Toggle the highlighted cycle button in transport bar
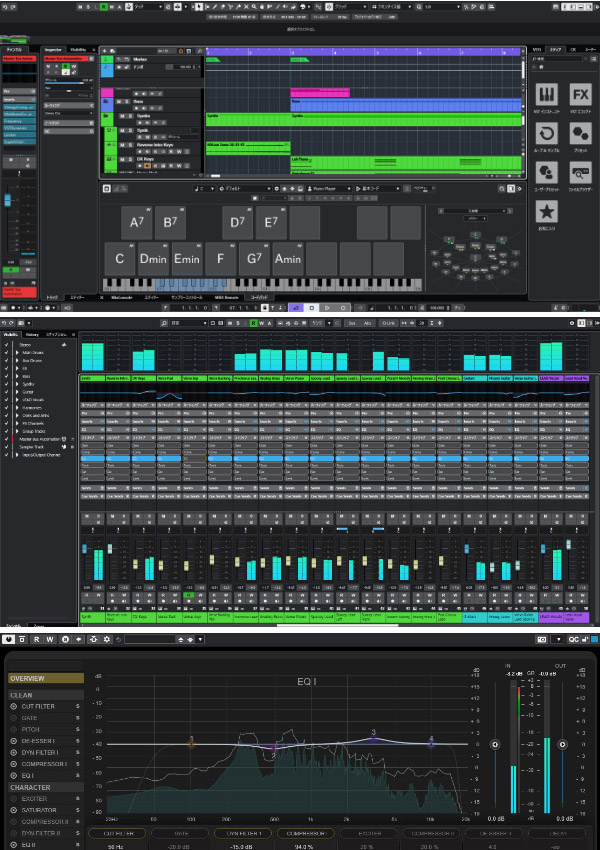Image resolution: width=600 pixels, height=850 pixels. (x=296, y=307)
